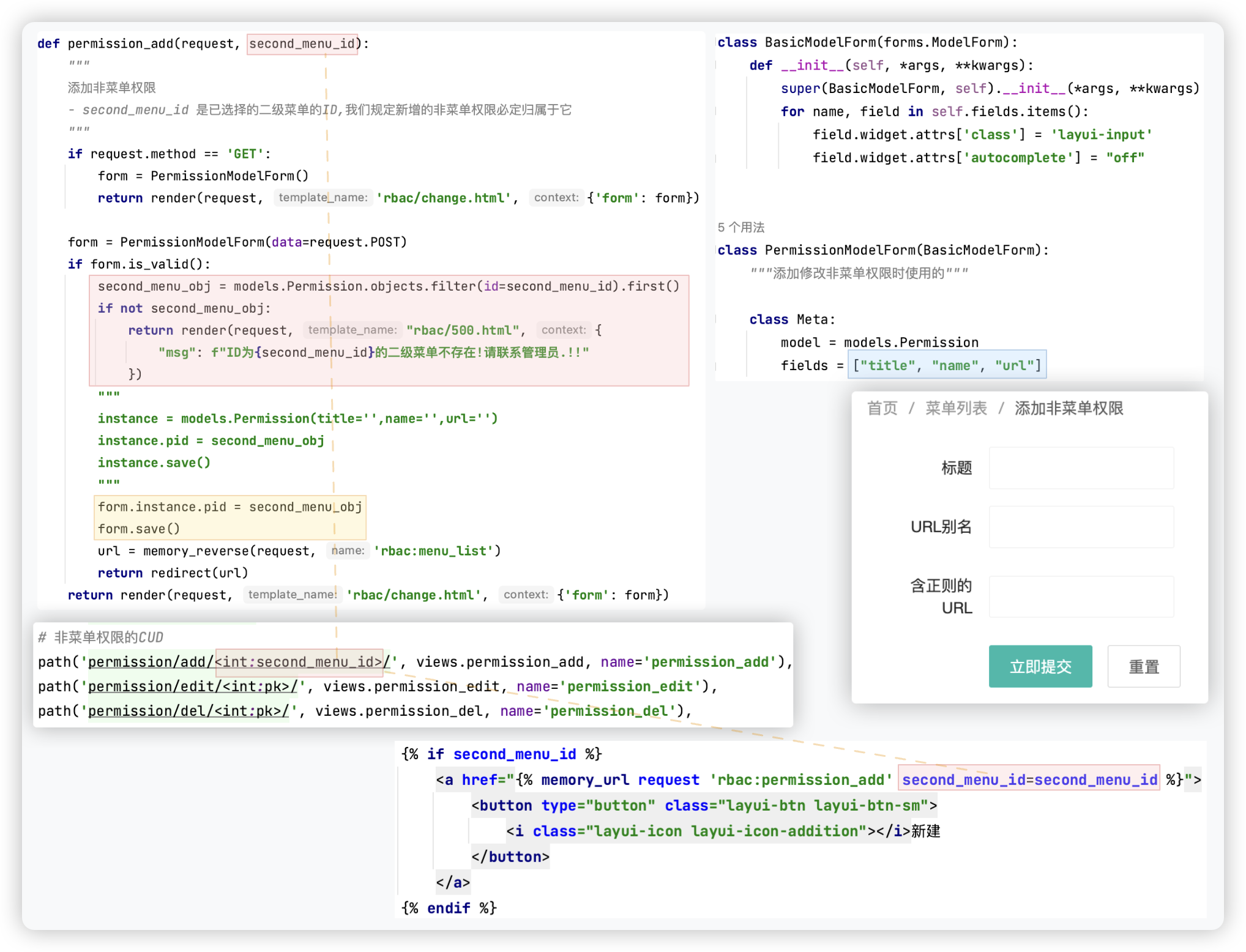Click the 新建 button text in template
This screenshot has width=1246, height=952.
click(x=925, y=831)
